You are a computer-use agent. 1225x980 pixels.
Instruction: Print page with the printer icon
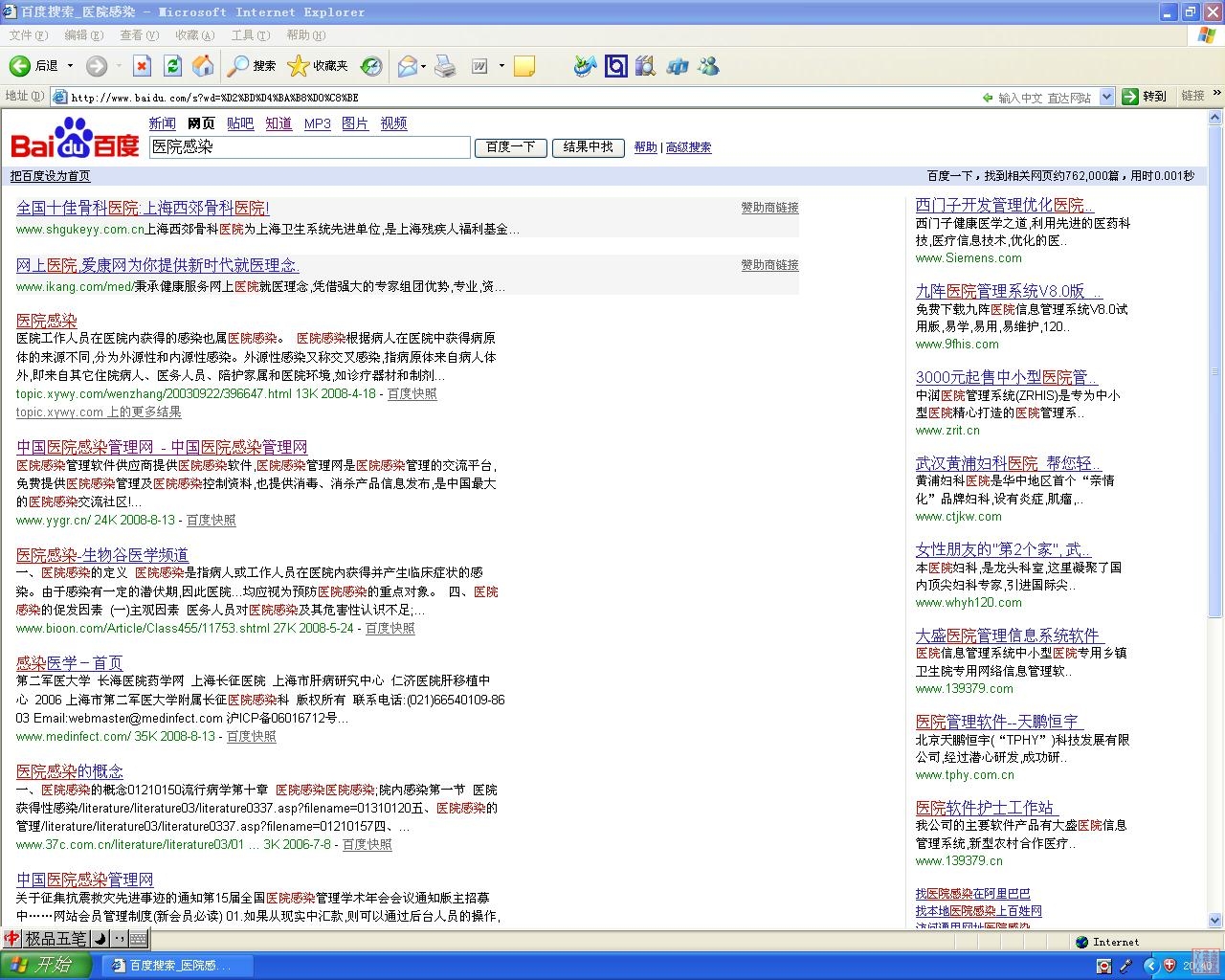pos(445,65)
